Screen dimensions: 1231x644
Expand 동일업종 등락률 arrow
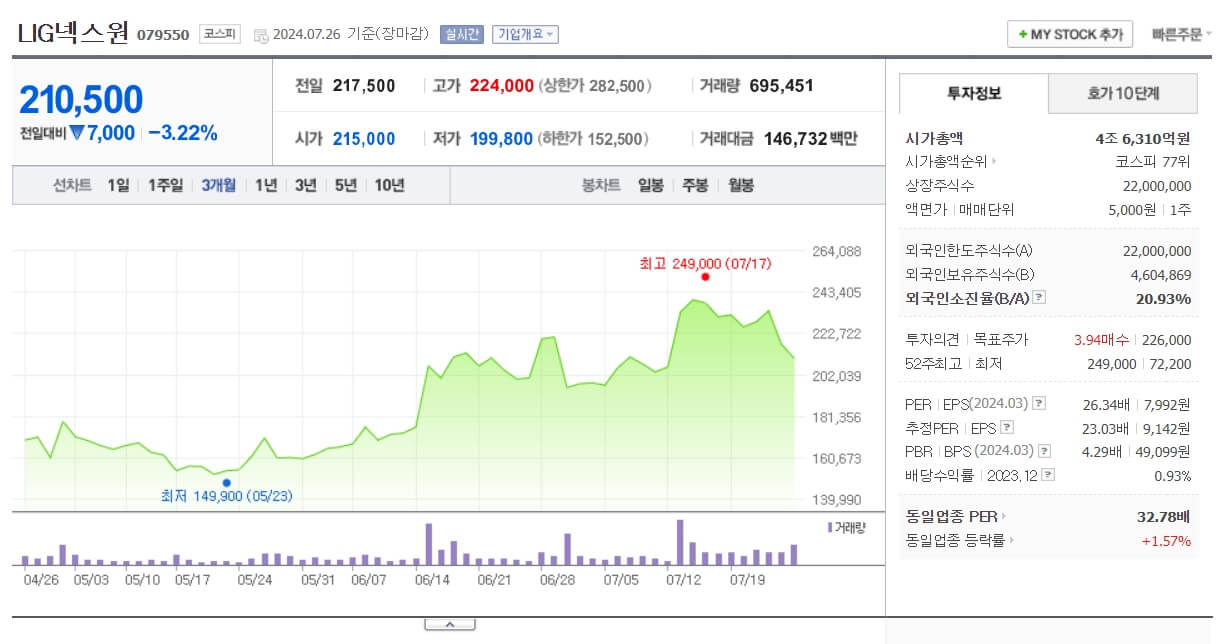(x=1012, y=541)
